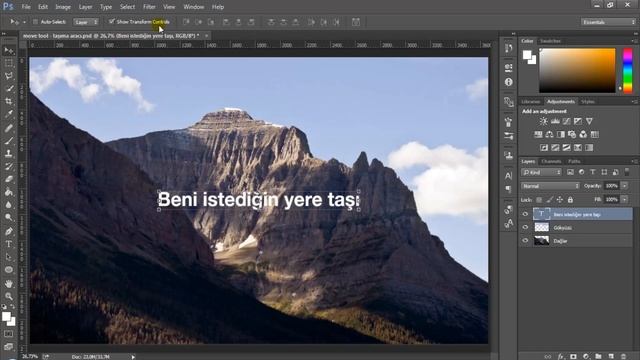Click the add layer style fx button
Viewport: 640px width, 360px height.
pos(561,356)
